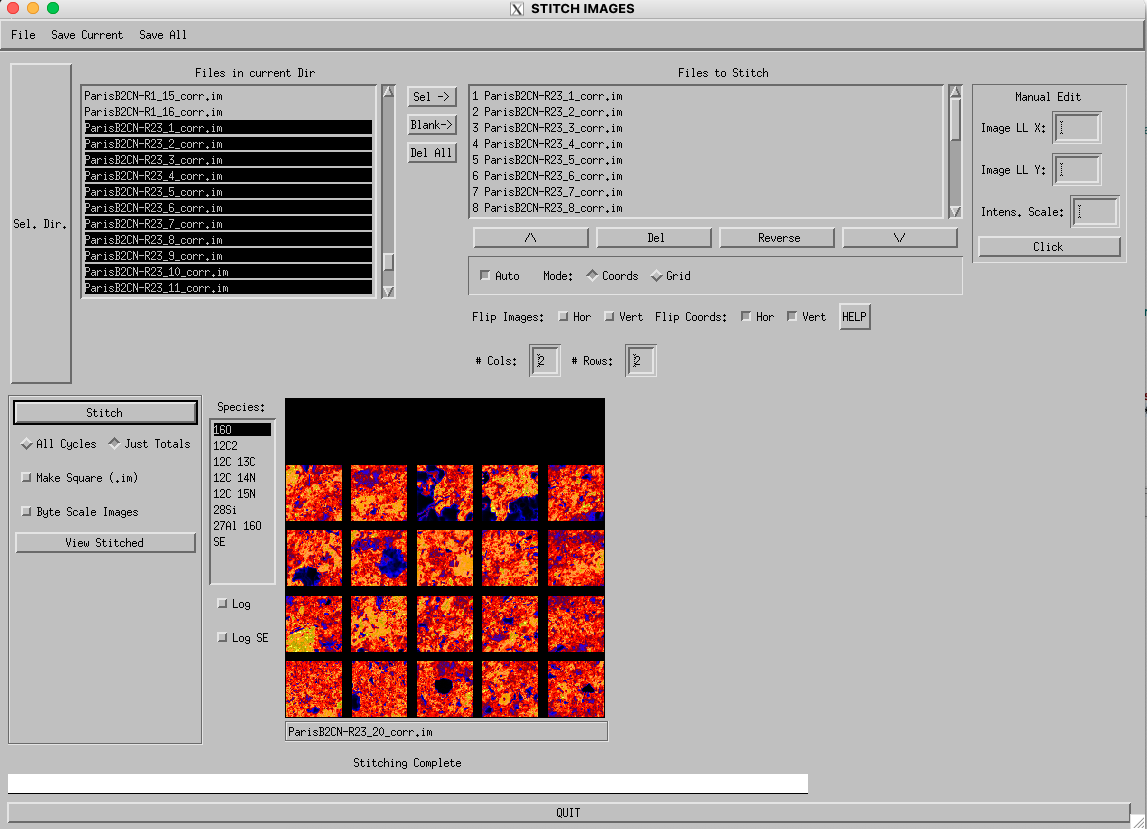The image size is (1147, 829).
Task: Click the down-arrow move button
Action: click(x=899, y=238)
